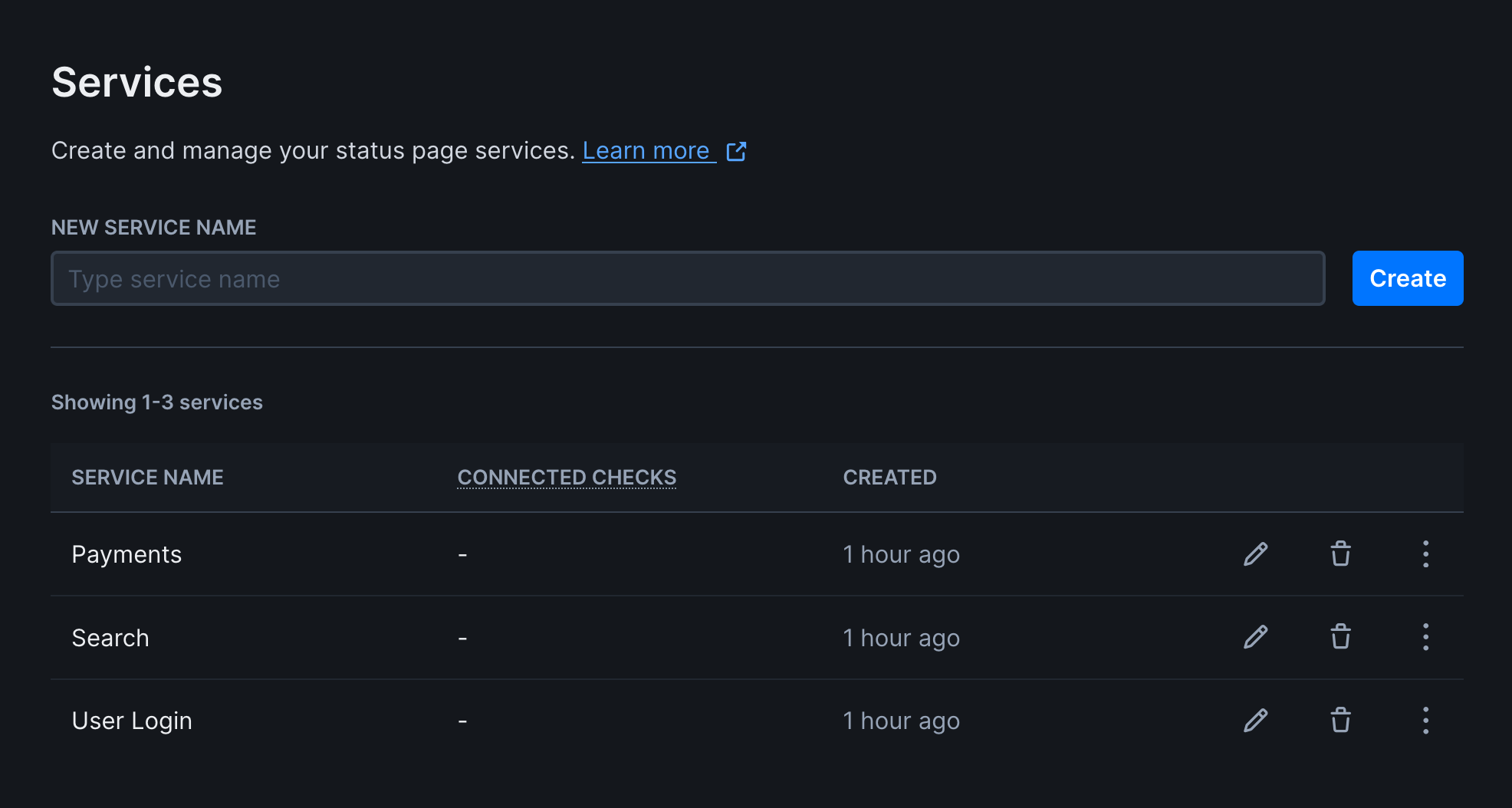Open the User Login service row
Viewport: 1512px width, 808px height.
131,720
